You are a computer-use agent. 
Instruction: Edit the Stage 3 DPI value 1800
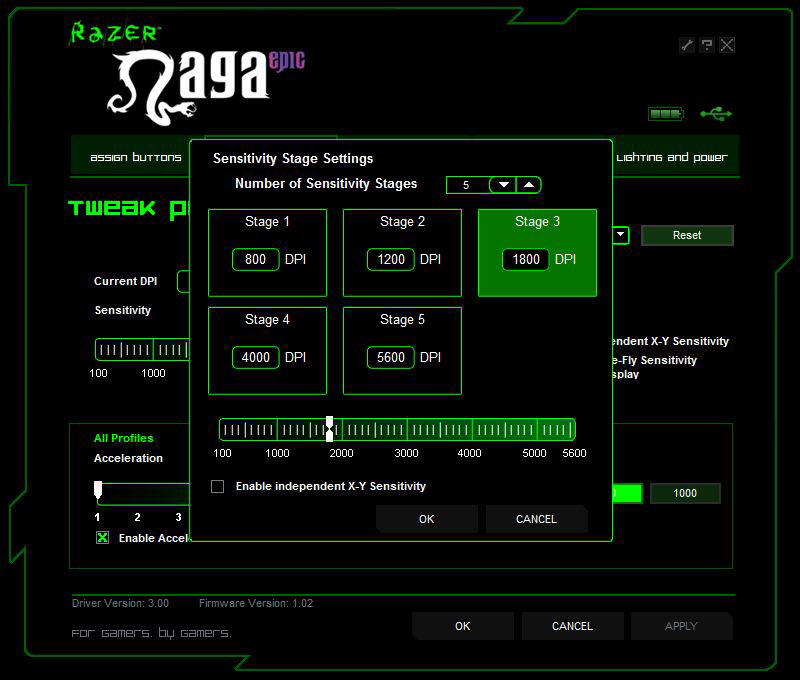coord(526,259)
